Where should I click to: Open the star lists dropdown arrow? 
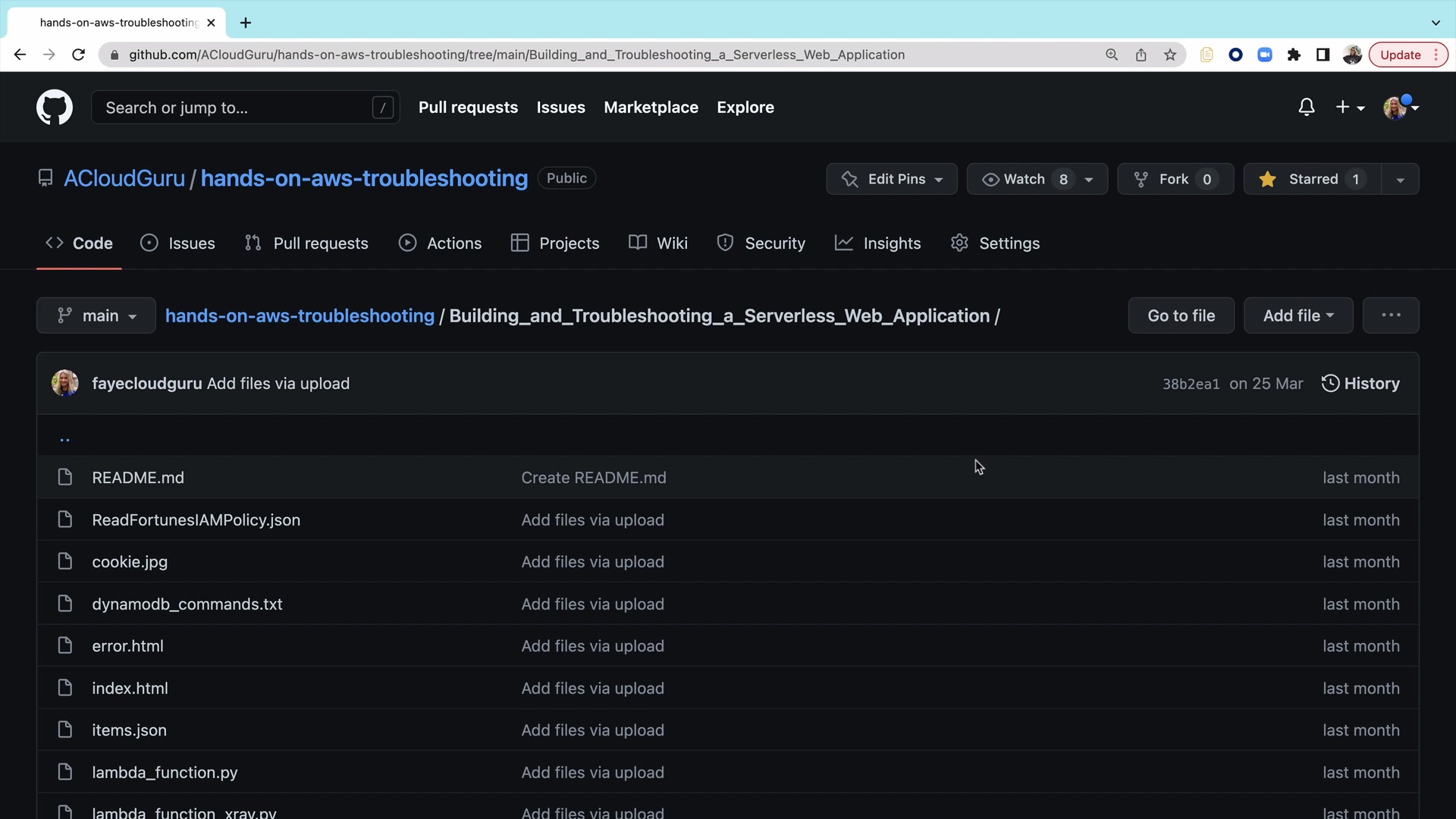(1400, 180)
